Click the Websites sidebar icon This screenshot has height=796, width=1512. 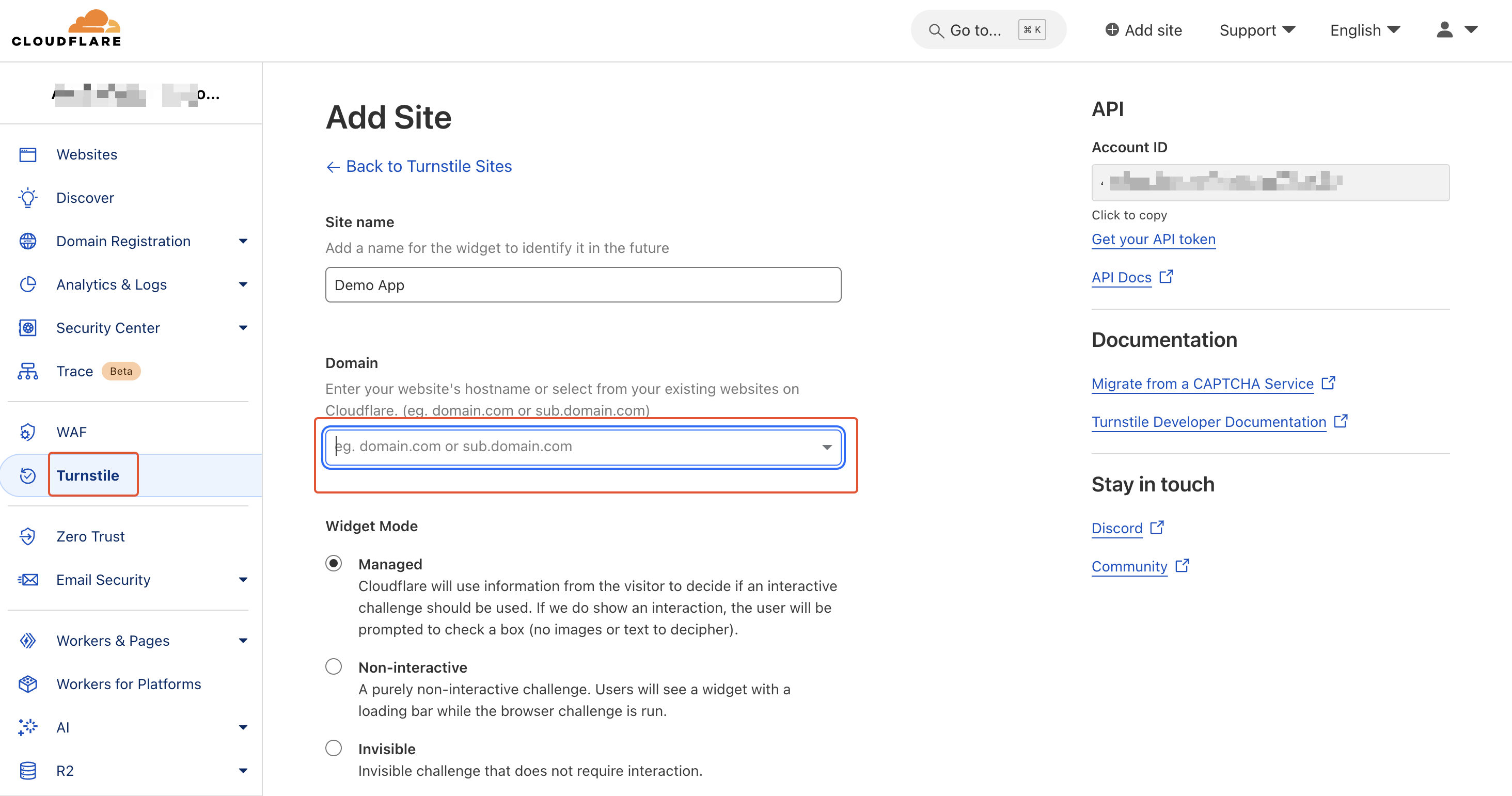(x=27, y=155)
